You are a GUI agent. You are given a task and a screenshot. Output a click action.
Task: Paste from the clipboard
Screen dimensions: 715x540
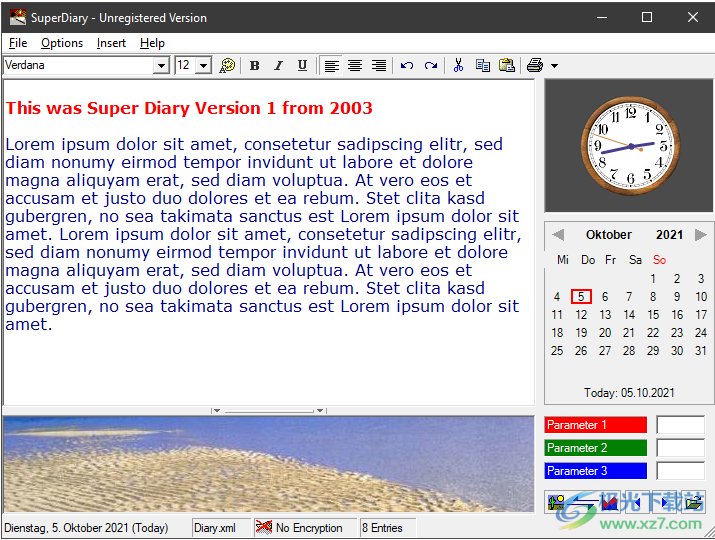click(507, 66)
